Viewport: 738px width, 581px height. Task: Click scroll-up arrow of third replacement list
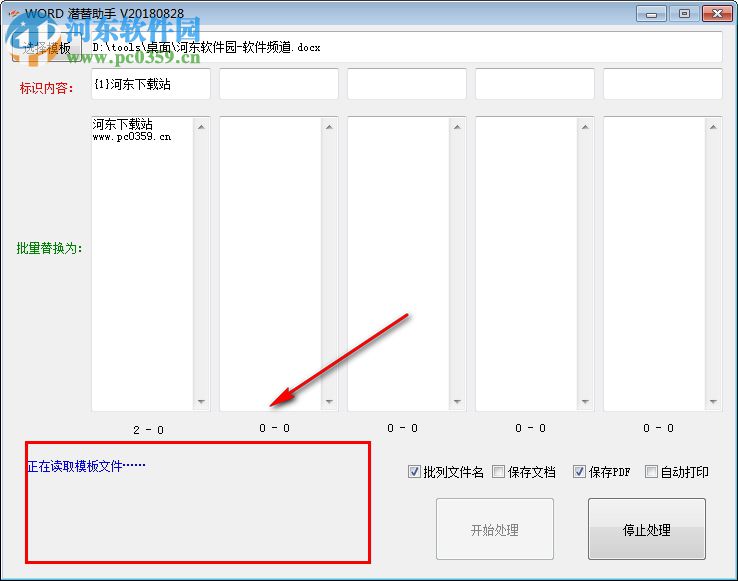457,127
